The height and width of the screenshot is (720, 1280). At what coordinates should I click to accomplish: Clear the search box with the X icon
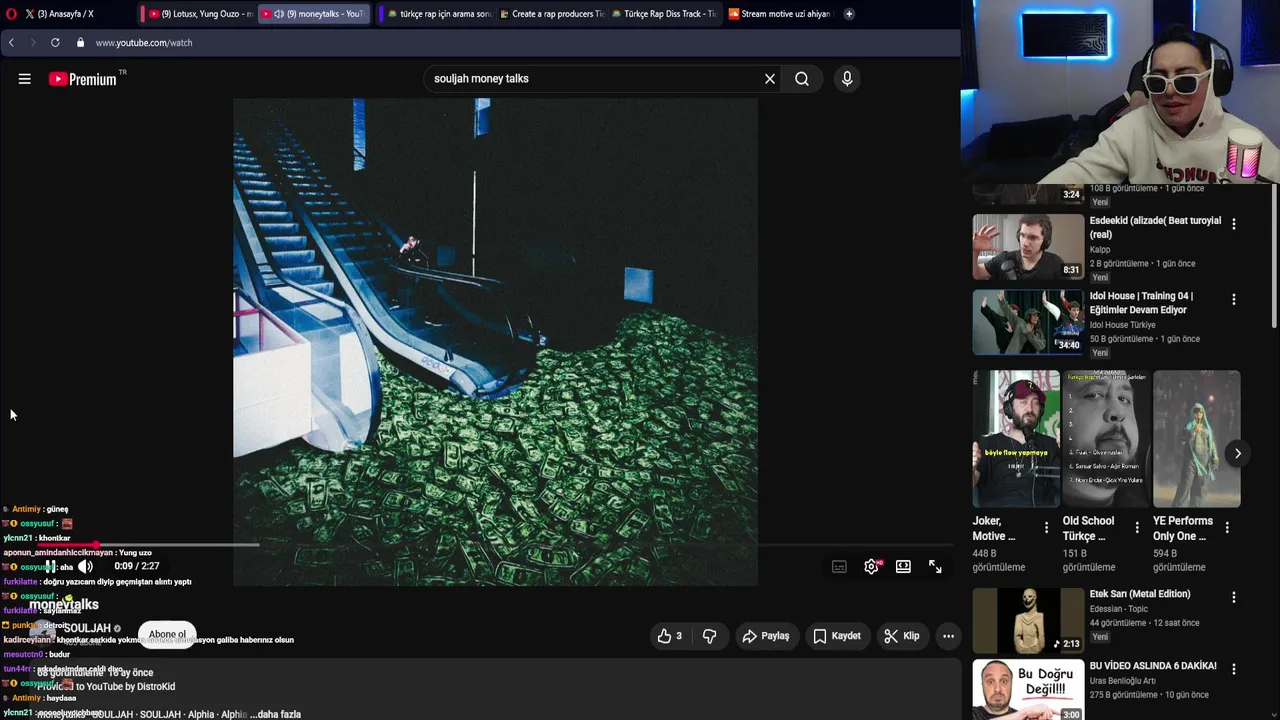(770, 79)
